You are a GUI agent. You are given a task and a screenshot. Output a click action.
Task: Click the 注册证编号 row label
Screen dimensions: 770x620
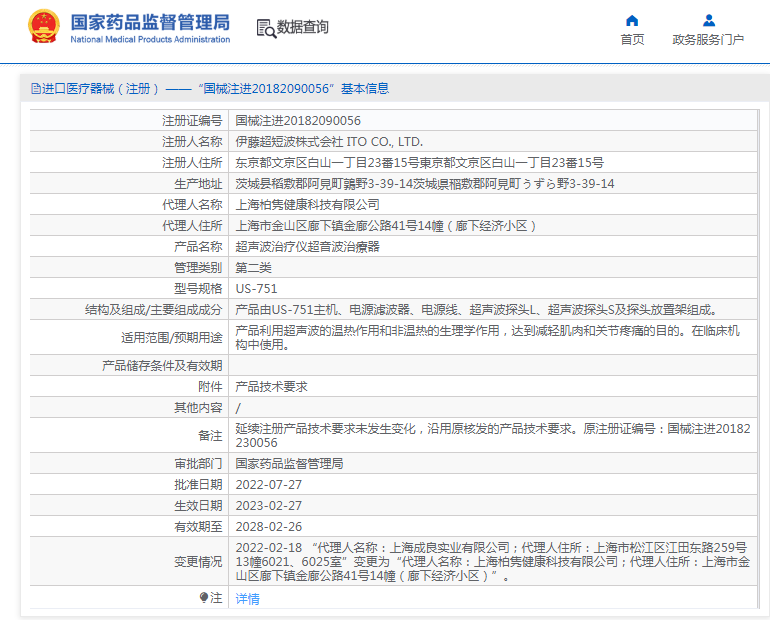(x=192, y=121)
